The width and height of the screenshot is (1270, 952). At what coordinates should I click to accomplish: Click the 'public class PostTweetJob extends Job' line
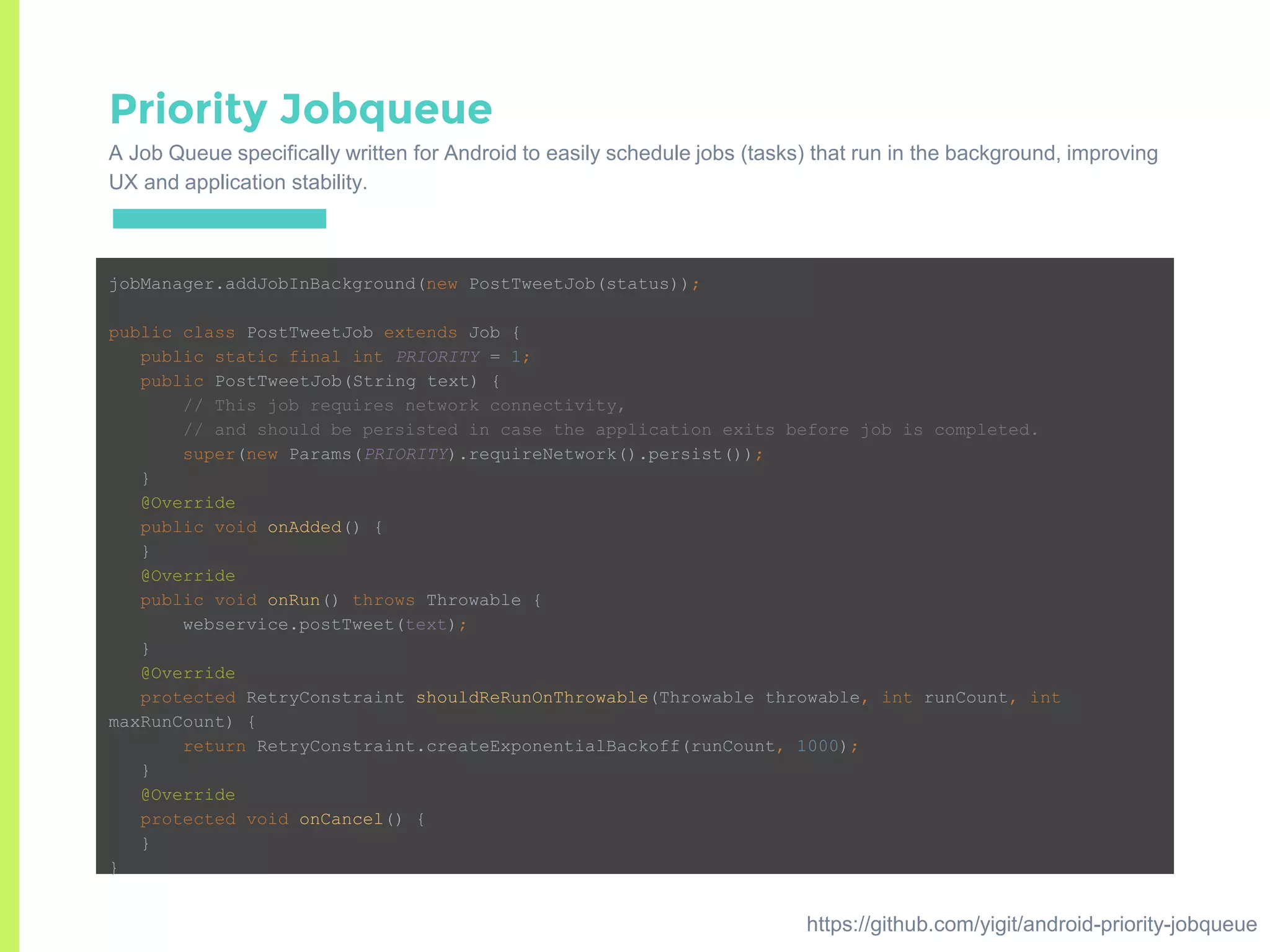tap(314, 333)
